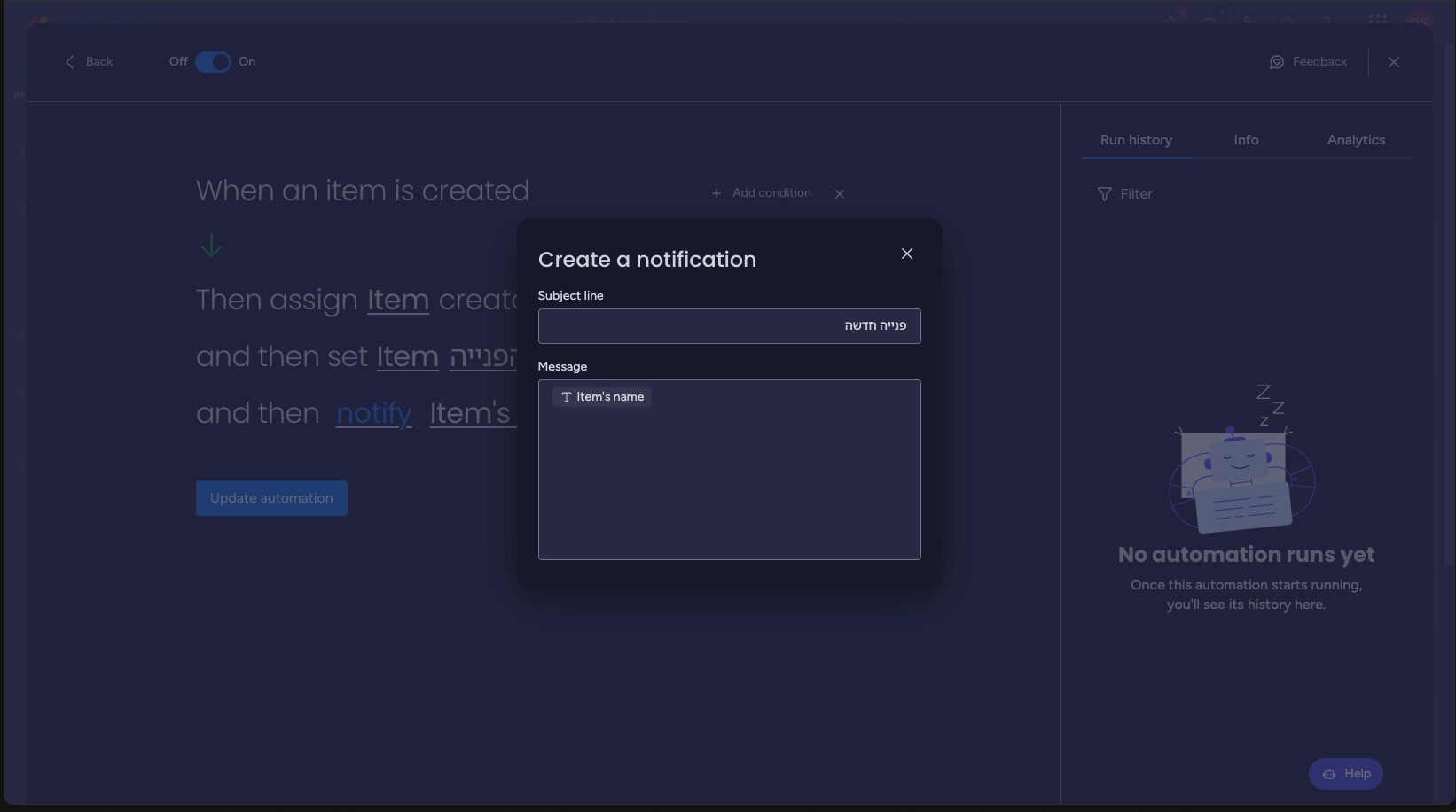Viewport: 1456px width, 812px height.
Task: Click the Item's name tag in Message
Action: tap(601, 397)
